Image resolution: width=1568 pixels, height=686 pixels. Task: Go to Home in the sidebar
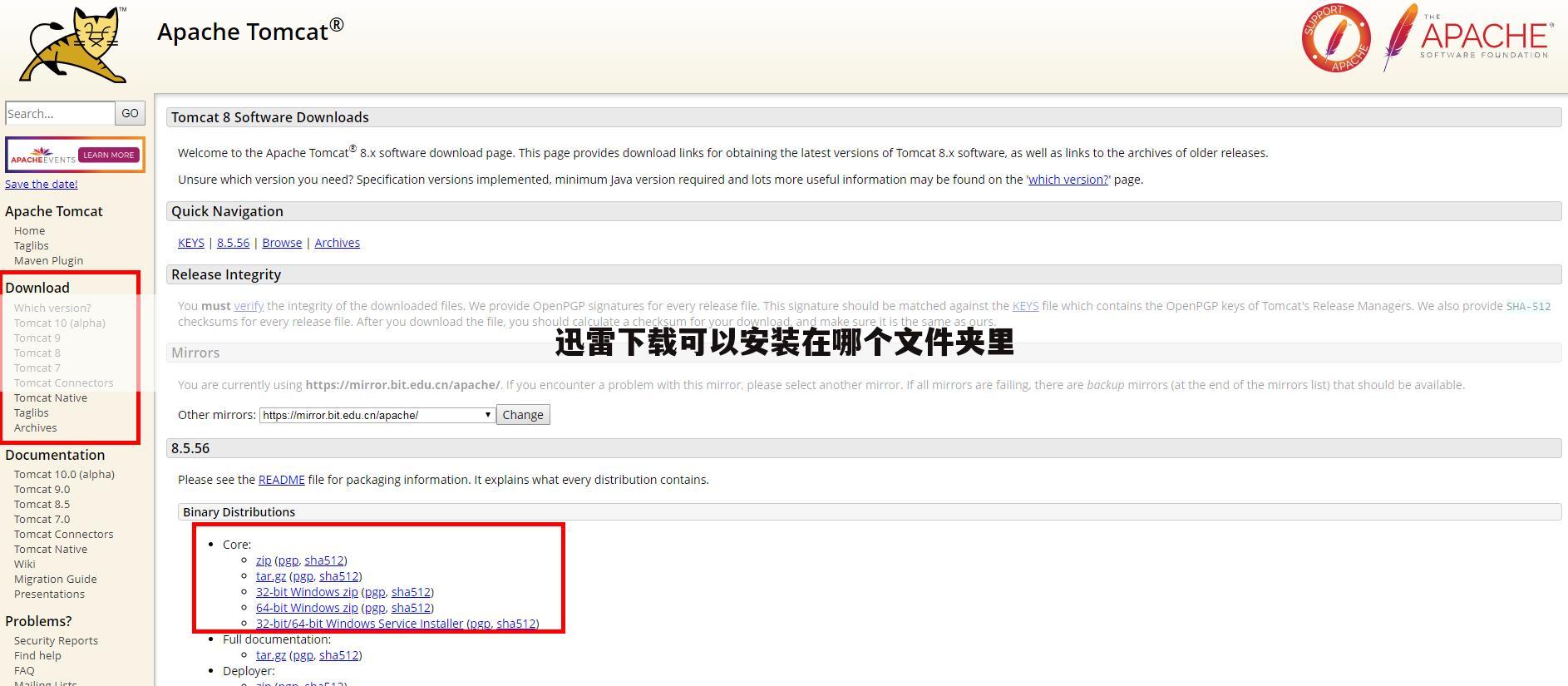coord(29,230)
